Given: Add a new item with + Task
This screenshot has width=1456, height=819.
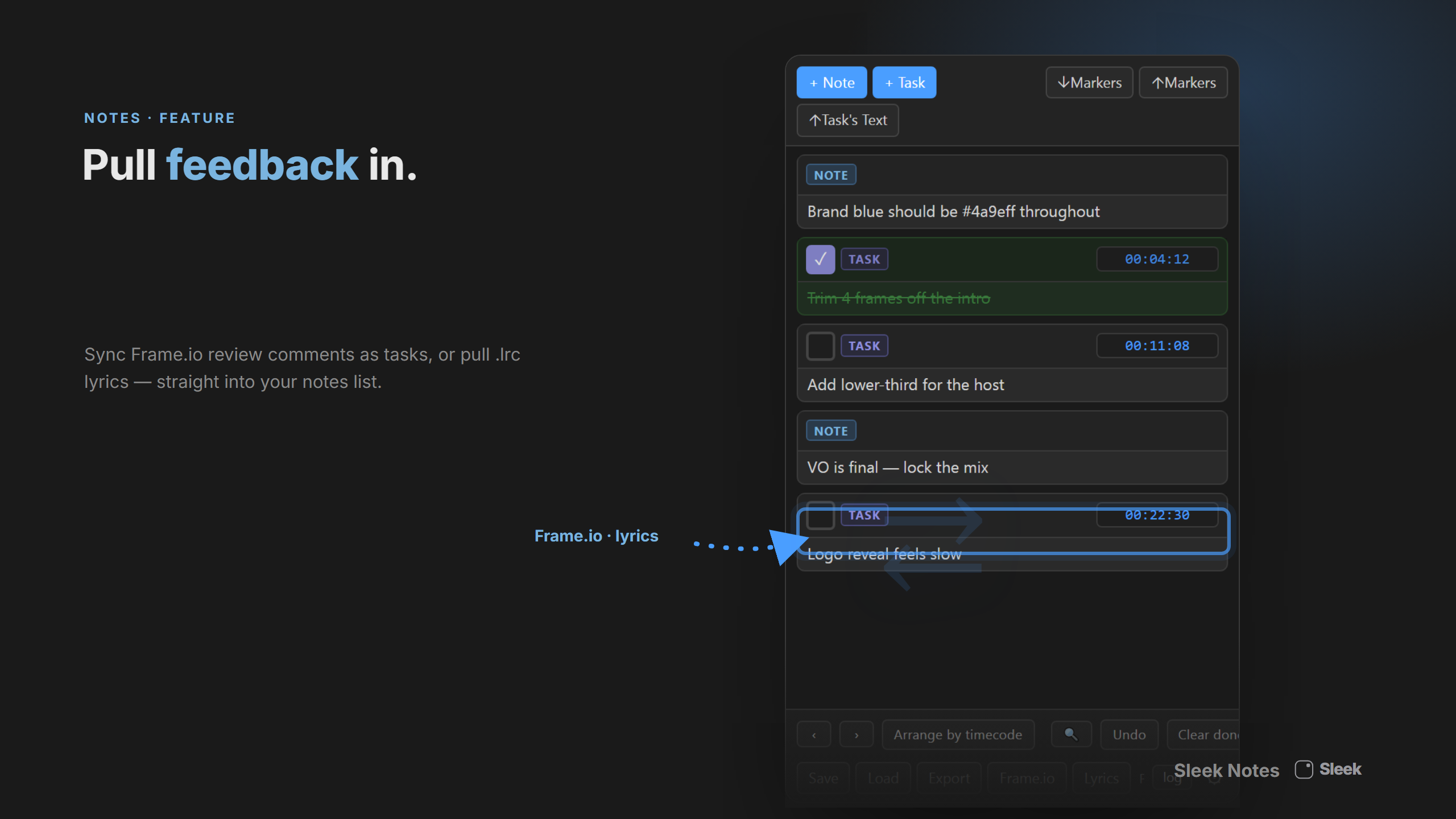Looking at the screenshot, I should click(x=904, y=82).
